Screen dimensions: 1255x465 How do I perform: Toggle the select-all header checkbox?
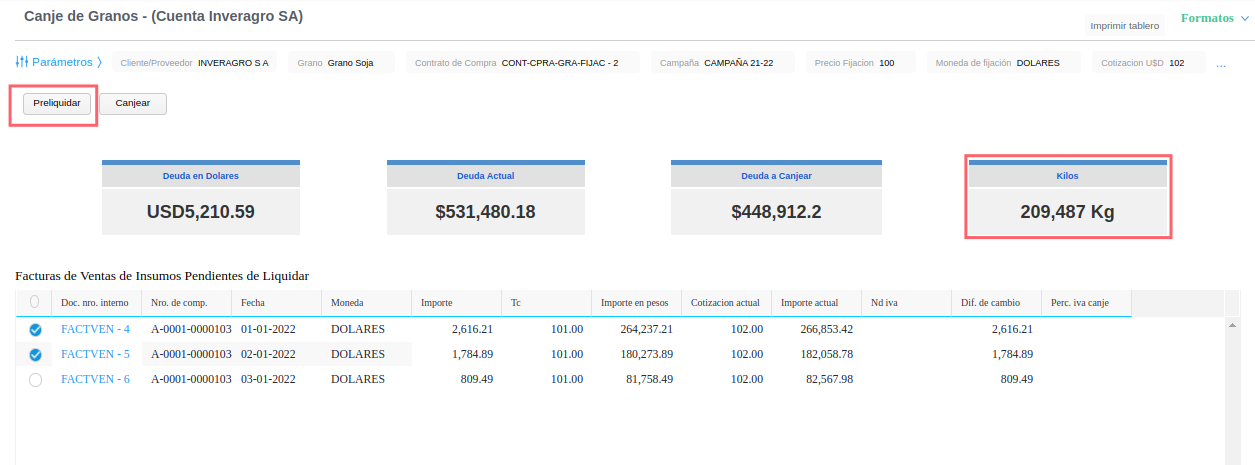click(35, 301)
